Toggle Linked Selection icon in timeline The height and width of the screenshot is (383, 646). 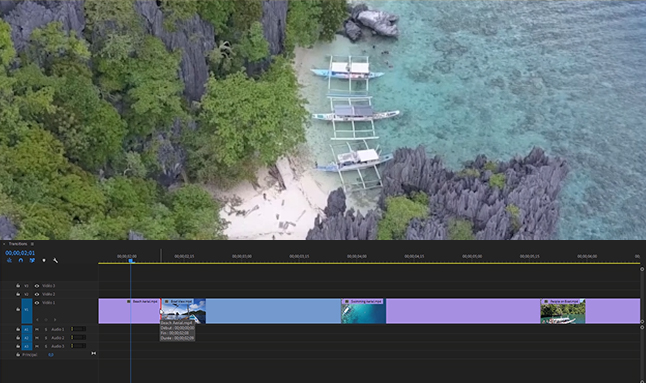tap(32, 260)
